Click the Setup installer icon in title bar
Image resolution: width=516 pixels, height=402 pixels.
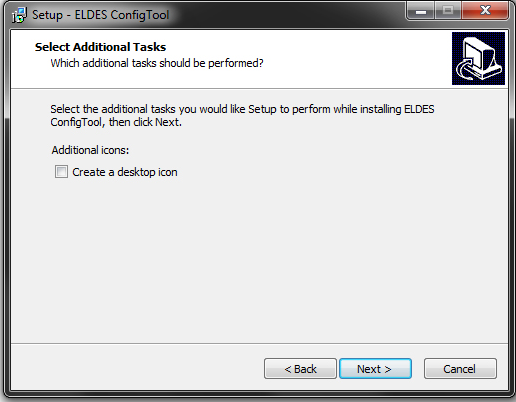click(19, 15)
